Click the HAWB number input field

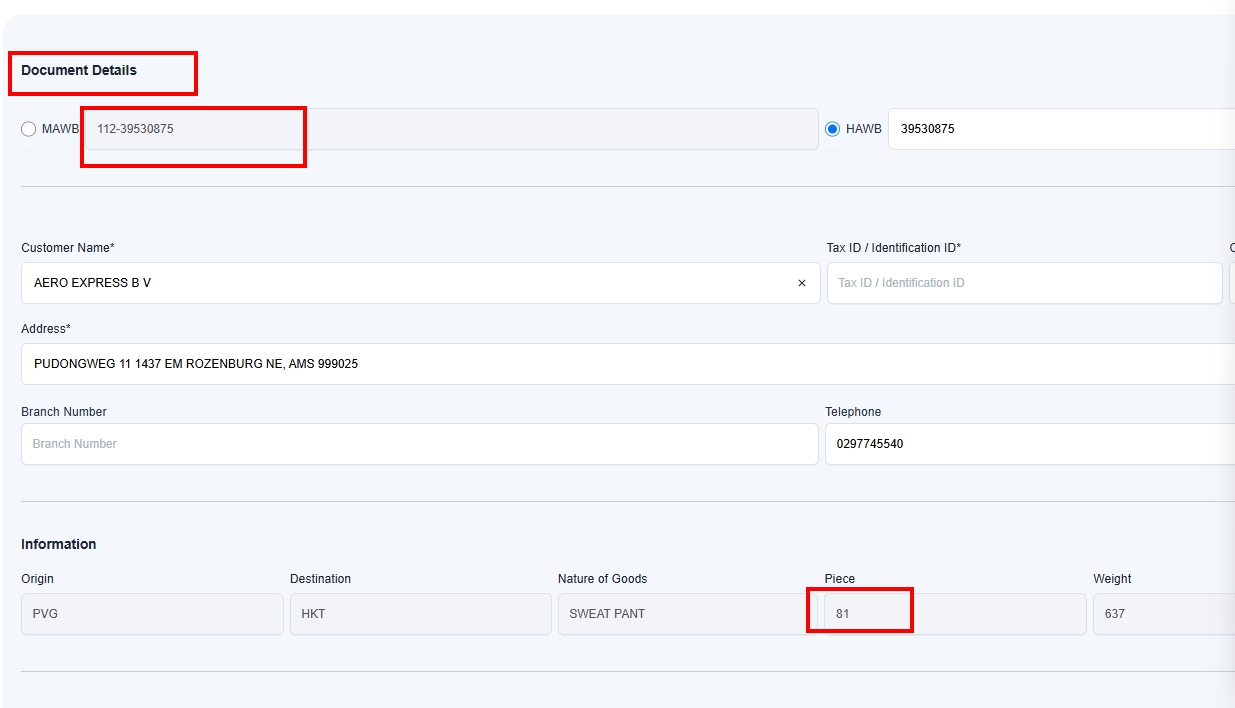pos(1060,129)
